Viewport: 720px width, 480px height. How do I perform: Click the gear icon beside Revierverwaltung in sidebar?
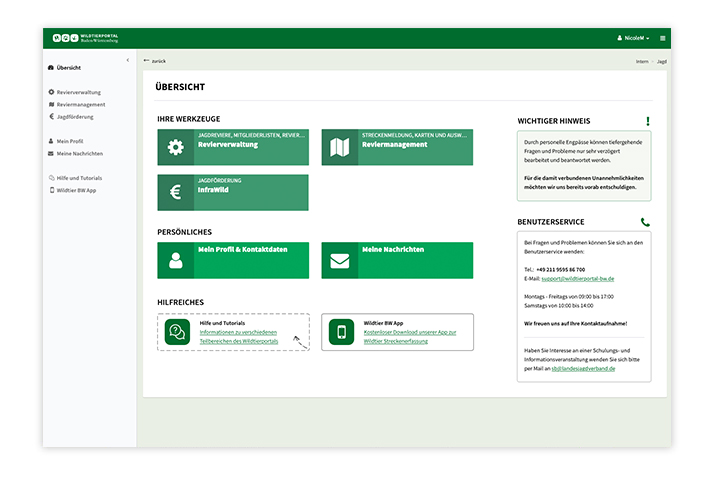51,92
